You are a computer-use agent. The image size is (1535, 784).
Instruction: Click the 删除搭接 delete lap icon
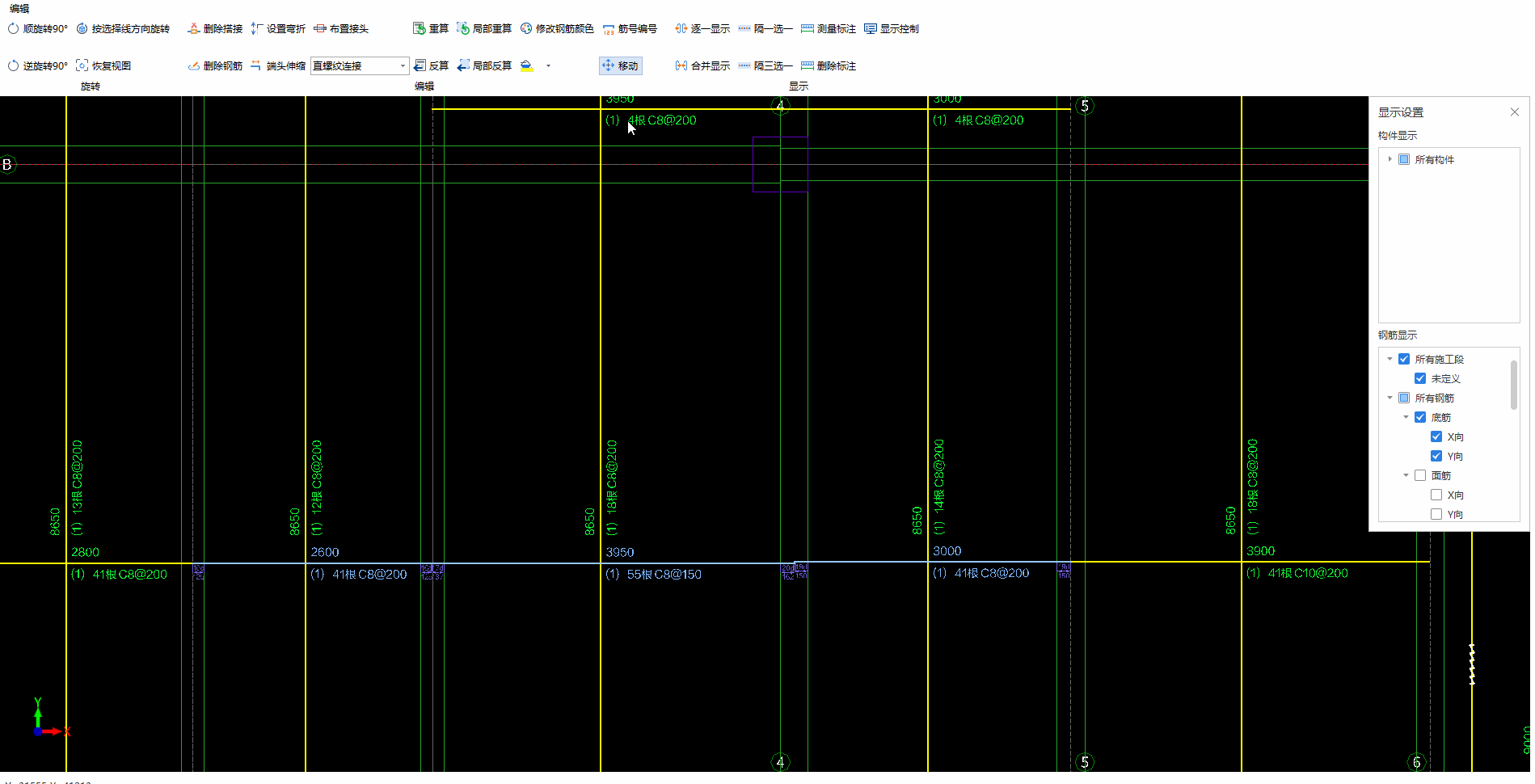click(x=193, y=29)
